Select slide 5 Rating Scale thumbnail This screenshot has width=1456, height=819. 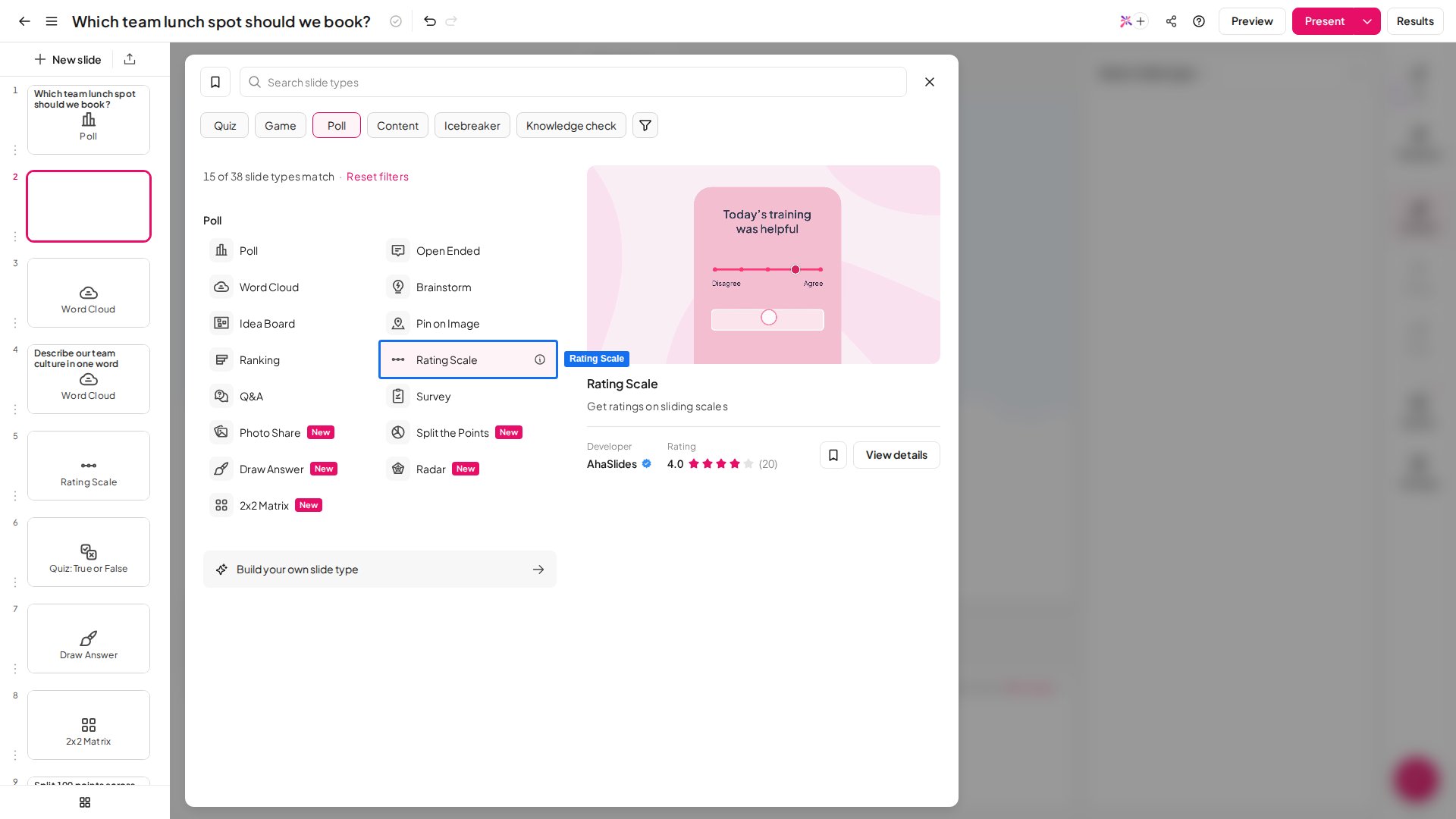[x=89, y=466]
